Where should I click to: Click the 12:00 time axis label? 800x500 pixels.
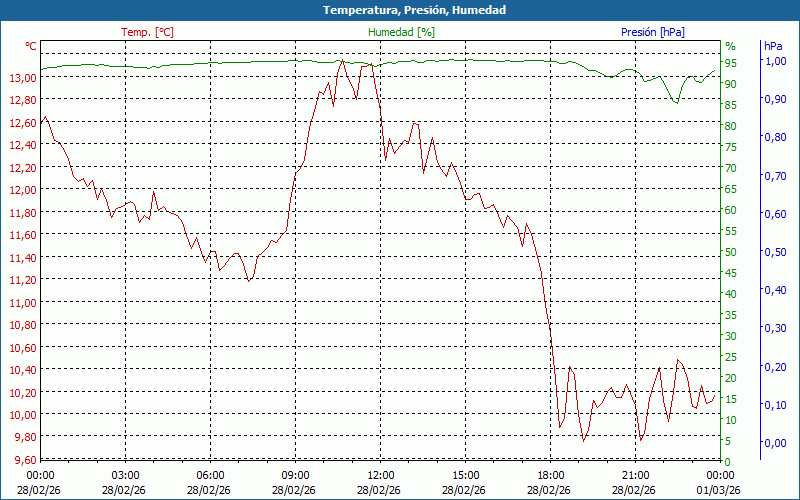tap(381, 475)
